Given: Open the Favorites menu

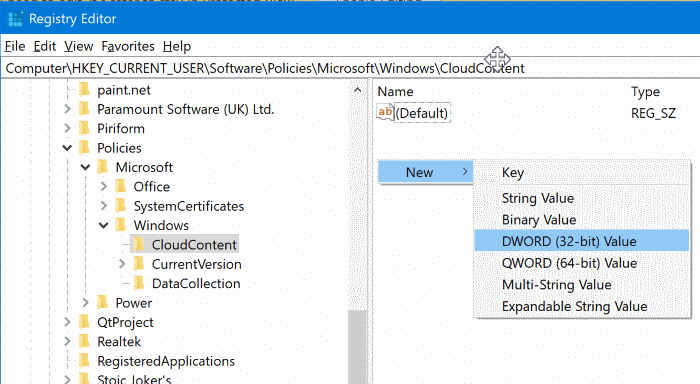Looking at the screenshot, I should click(128, 46).
